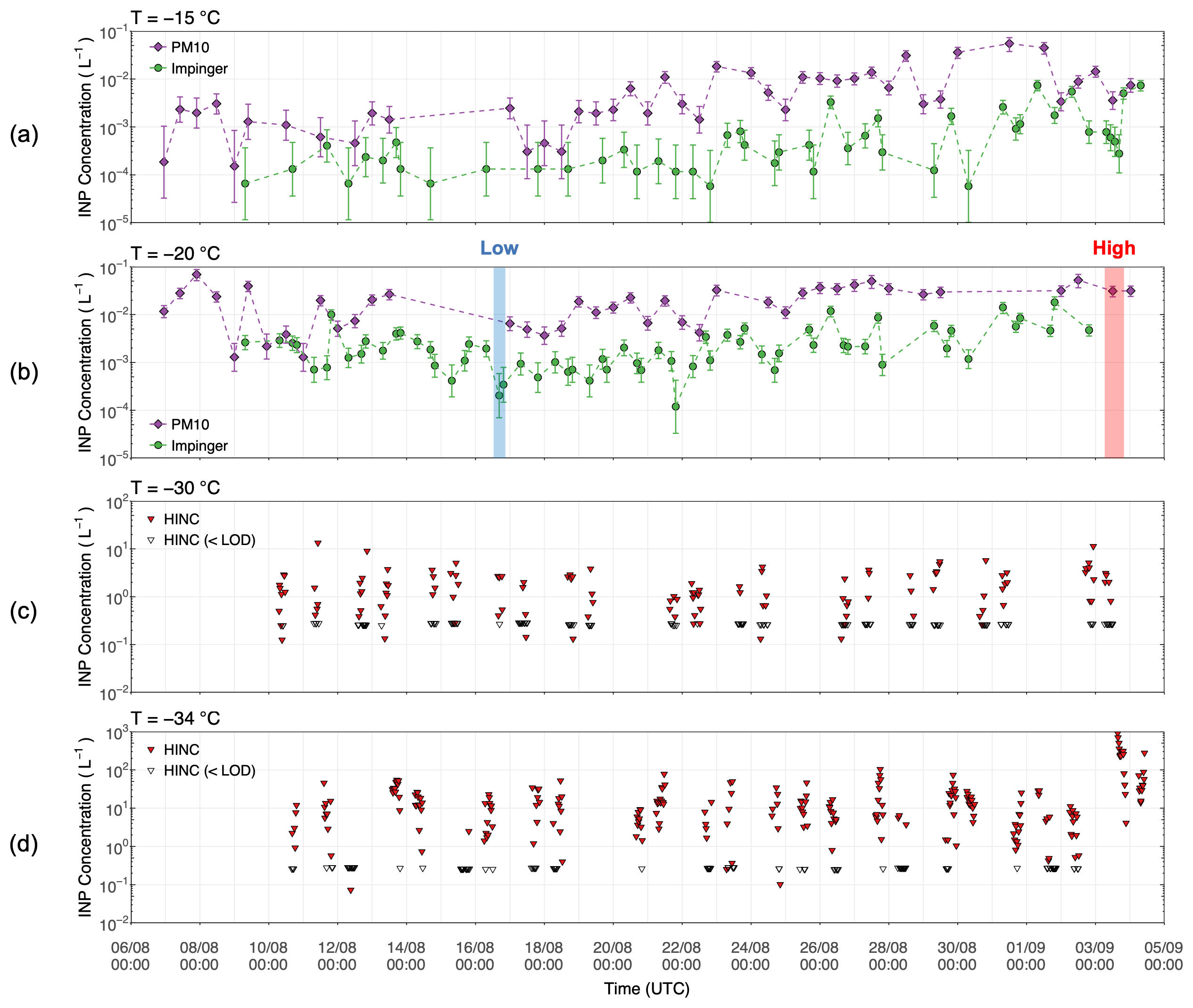Viewport: 1193px width, 1008px height.
Task: Click the T = –34 °C panel title
Action: coord(175,718)
